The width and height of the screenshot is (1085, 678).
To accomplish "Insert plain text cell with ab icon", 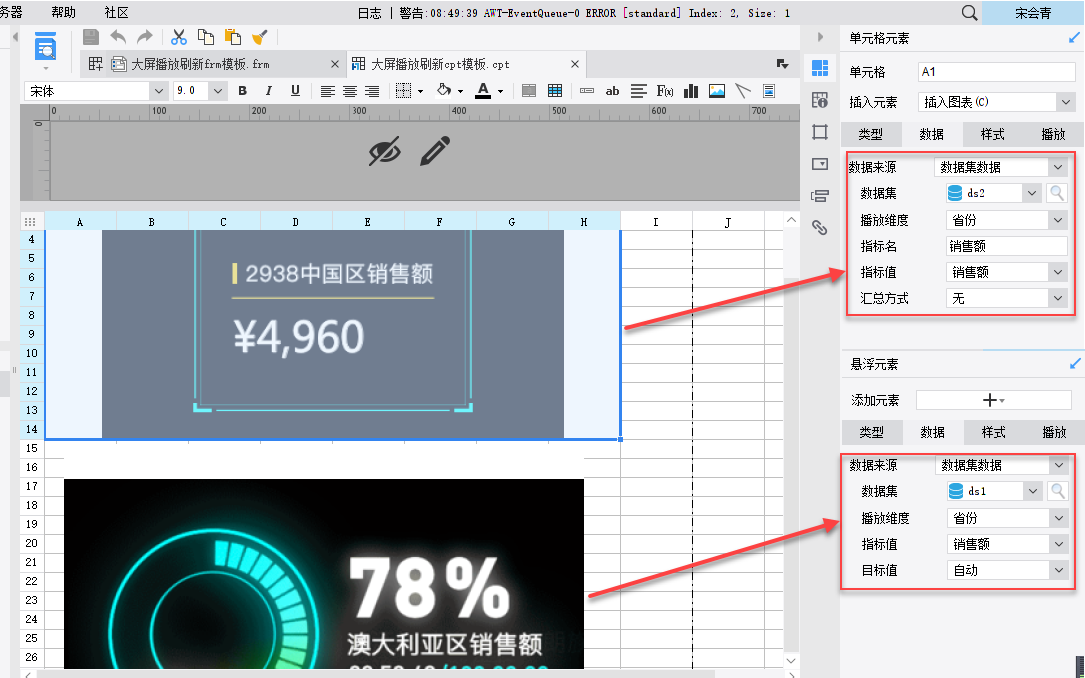I will pos(612,91).
